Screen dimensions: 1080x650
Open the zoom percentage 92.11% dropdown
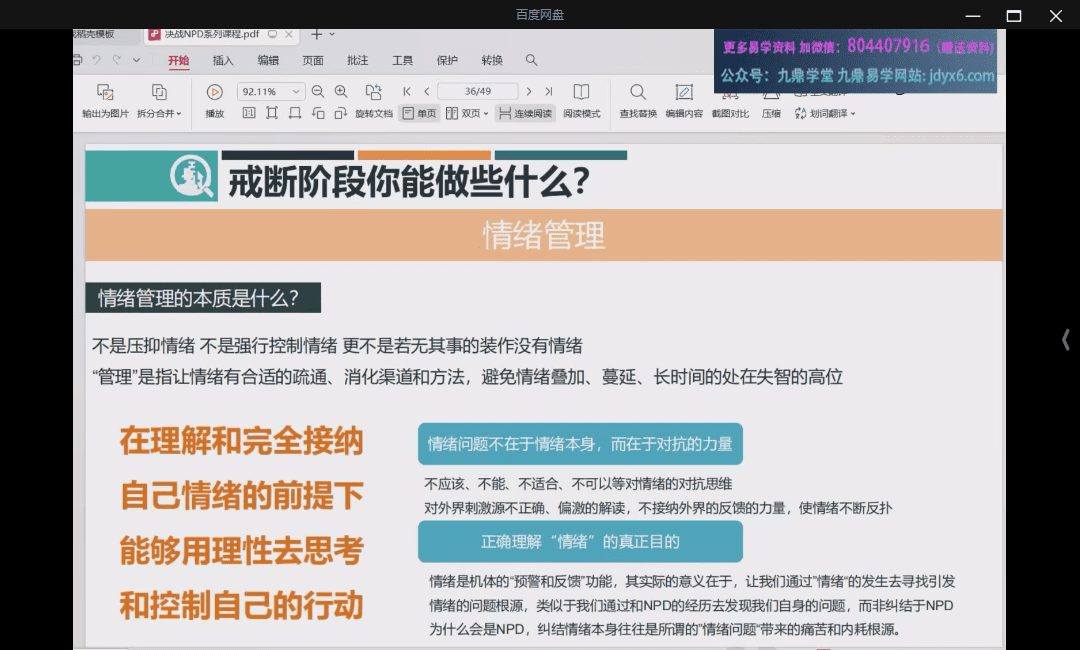[x=295, y=91]
